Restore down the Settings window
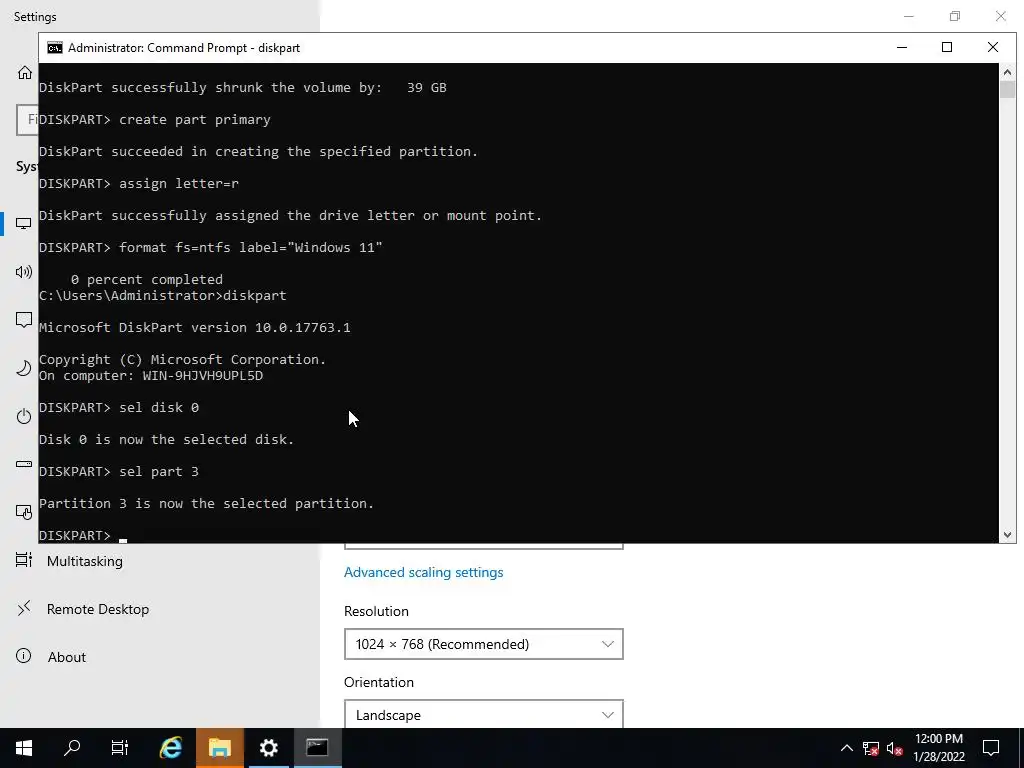 (x=955, y=16)
